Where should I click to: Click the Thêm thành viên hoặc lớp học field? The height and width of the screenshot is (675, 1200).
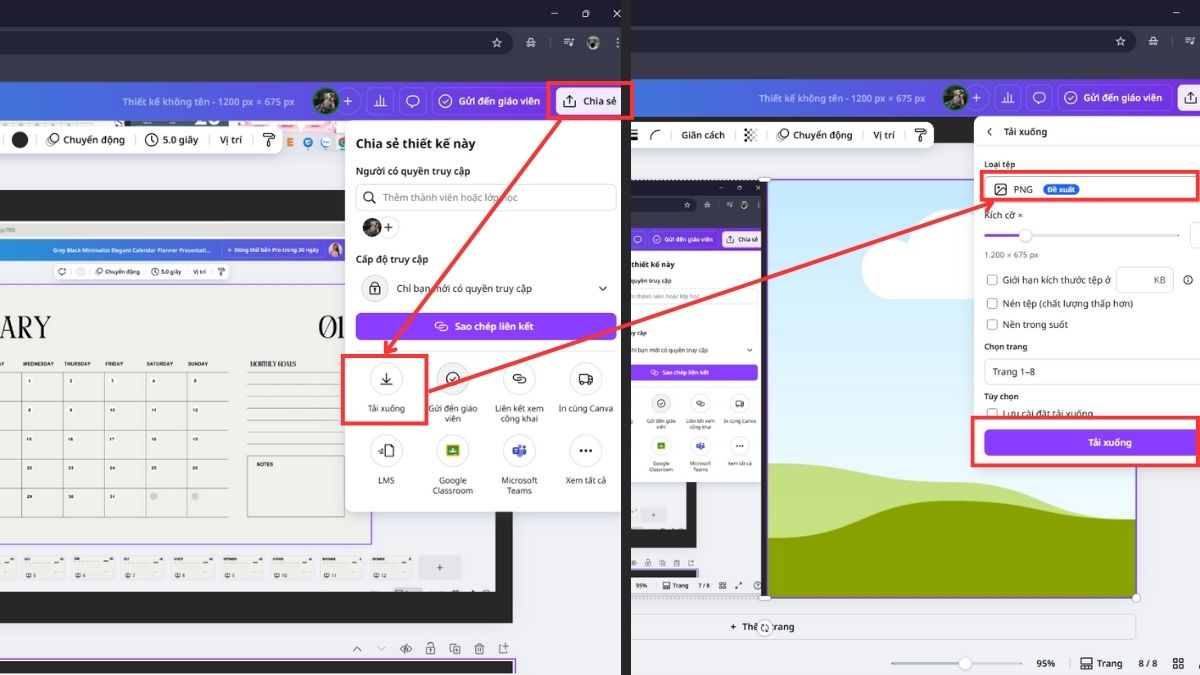click(486, 197)
